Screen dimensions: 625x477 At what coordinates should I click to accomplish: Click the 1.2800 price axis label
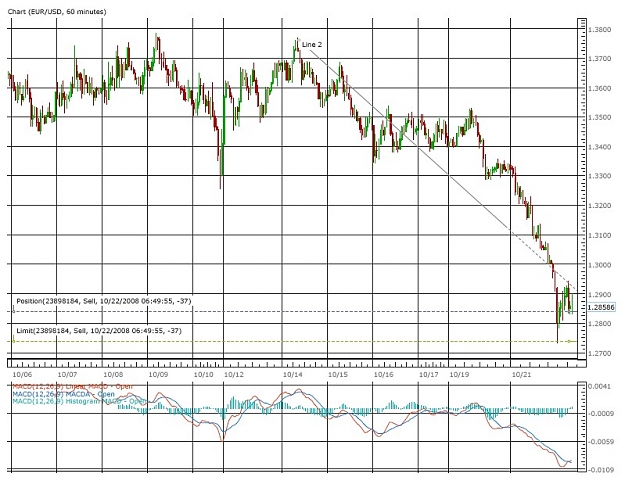click(599, 324)
